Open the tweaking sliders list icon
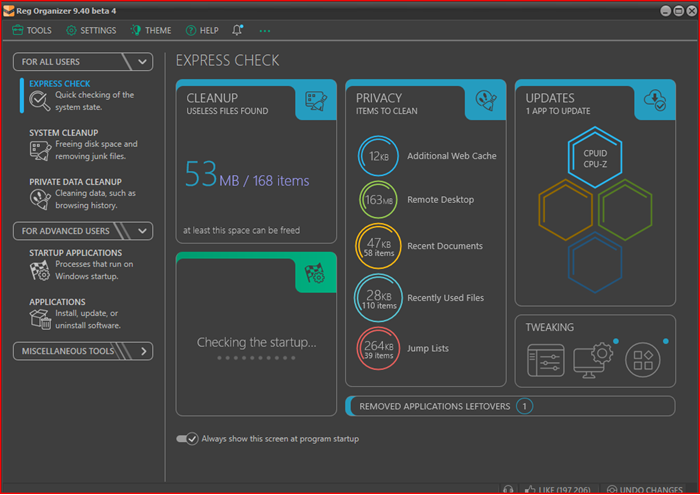700x495 pixels. click(546, 360)
